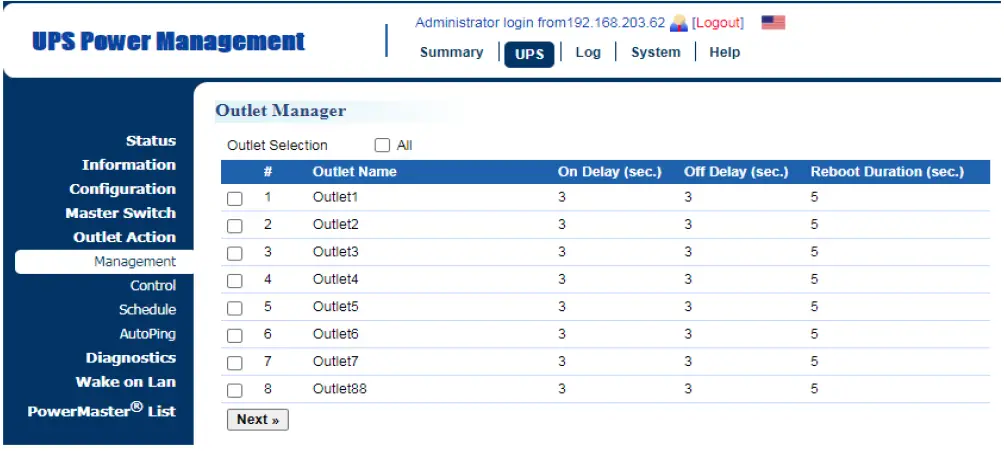Click Outlet4's off delay value
The image size is (1004, 451).
(688, 280)
